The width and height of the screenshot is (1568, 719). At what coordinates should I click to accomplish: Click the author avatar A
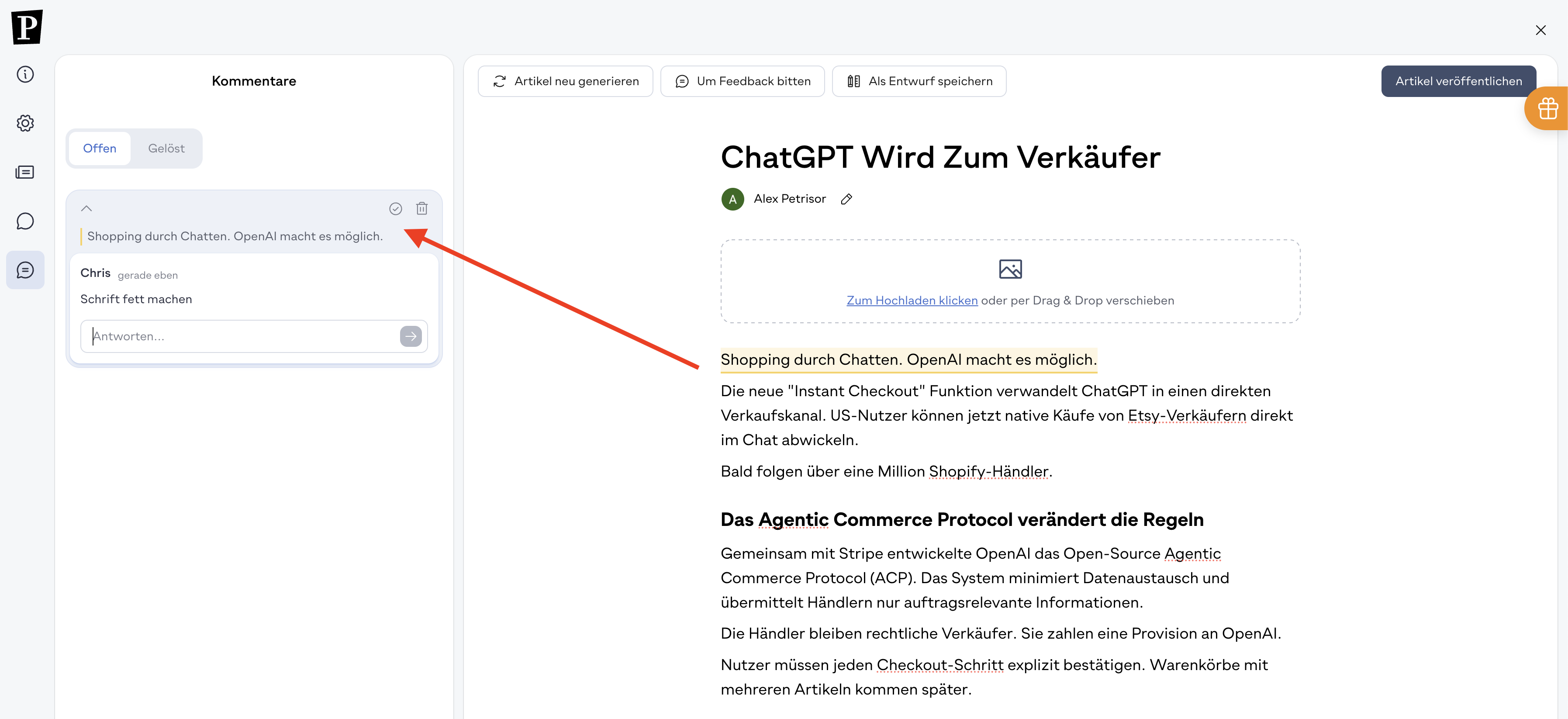(x=732, y=199)
